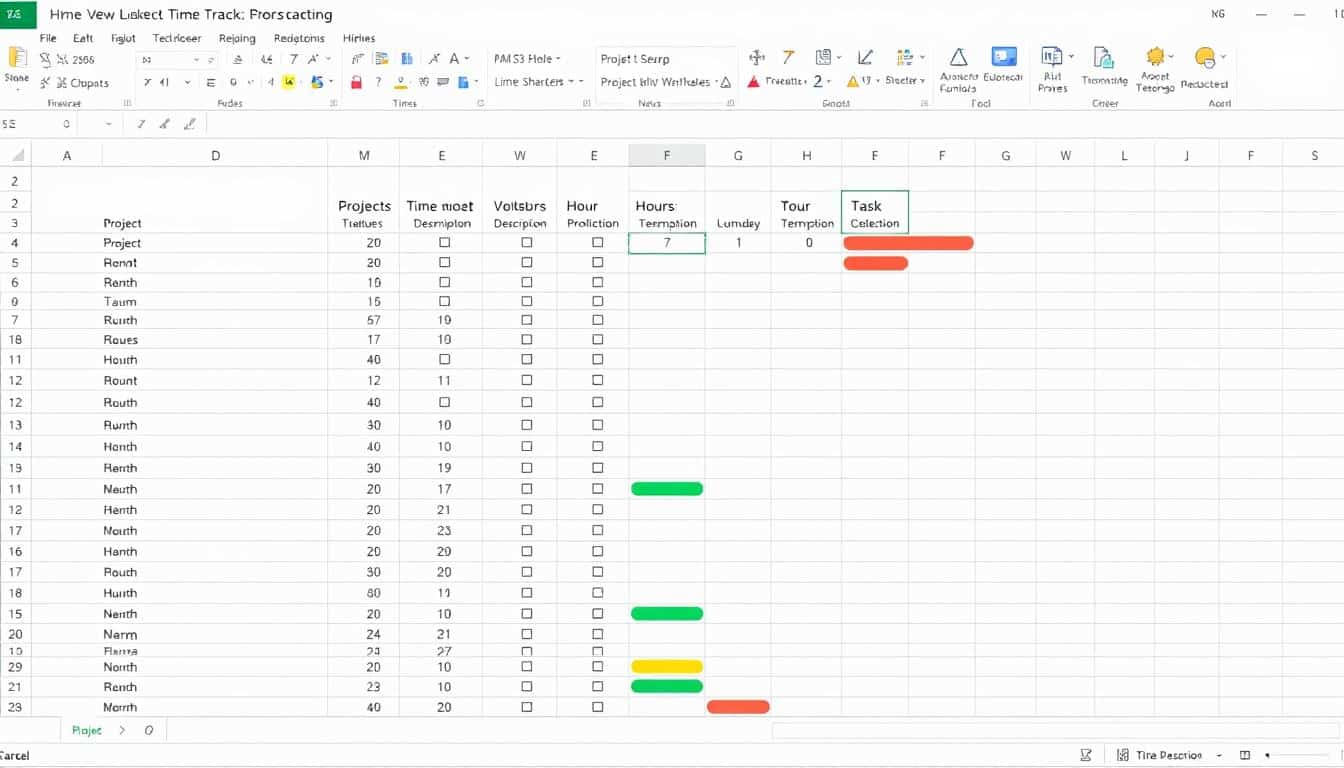Tick the Hour checkbox in Roues row
Viewport: 1344px width, 768px height.
[598, 340]
